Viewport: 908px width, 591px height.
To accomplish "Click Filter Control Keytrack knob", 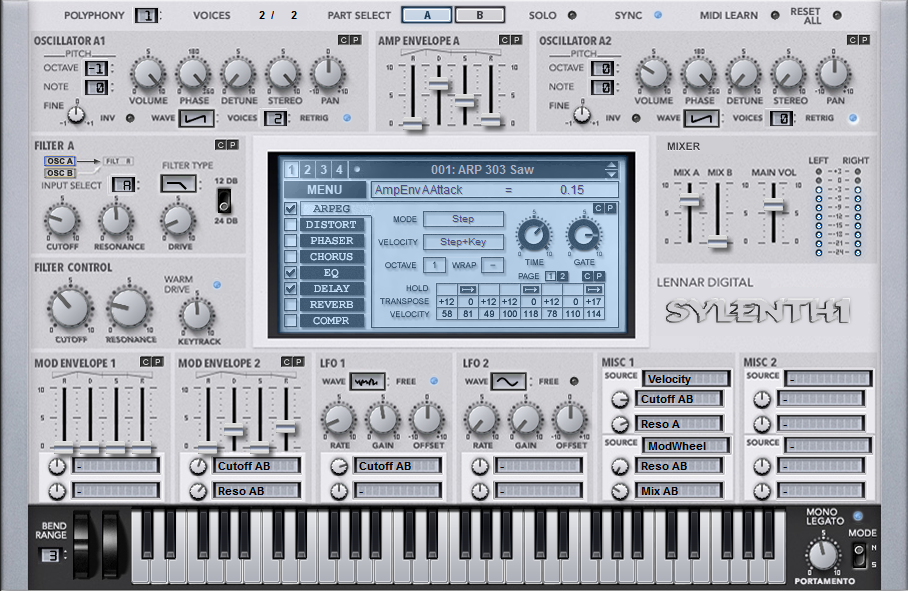I will 197,314.
